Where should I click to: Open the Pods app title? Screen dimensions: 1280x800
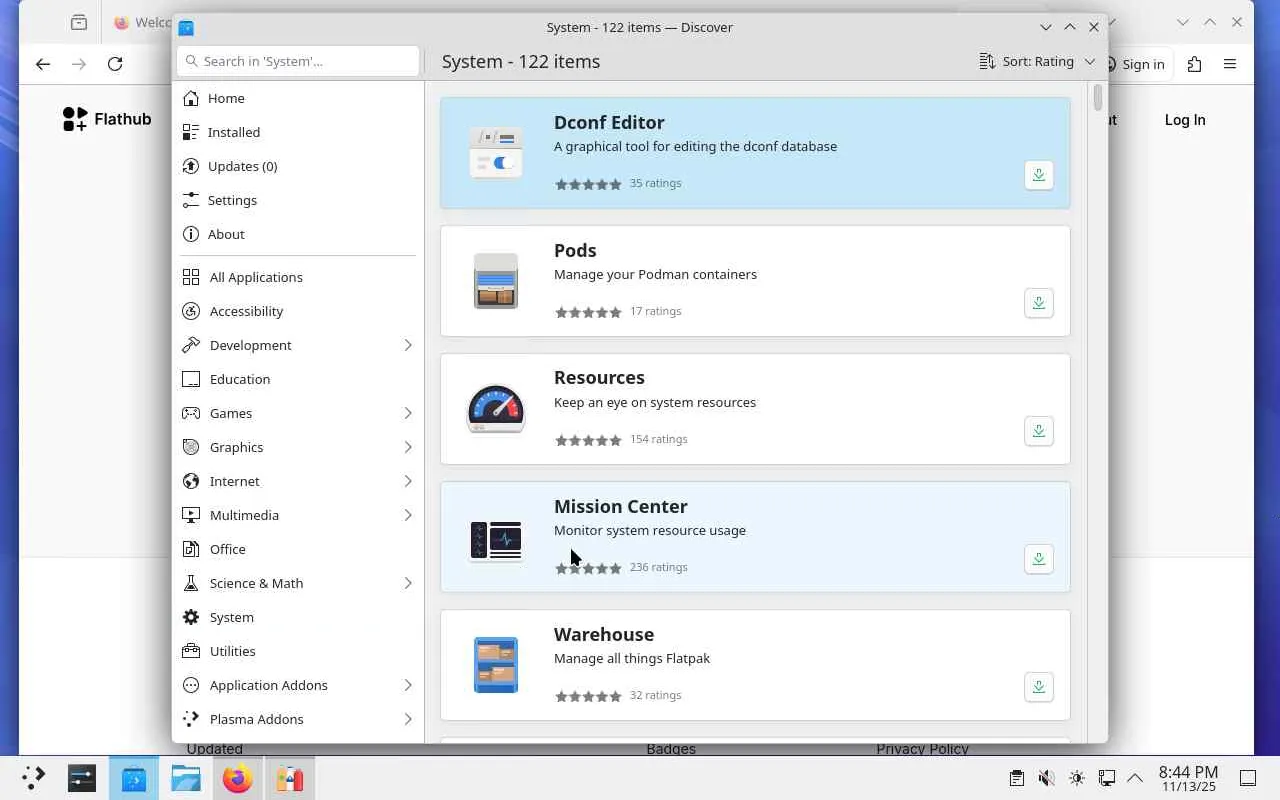(x=575, y=250)
